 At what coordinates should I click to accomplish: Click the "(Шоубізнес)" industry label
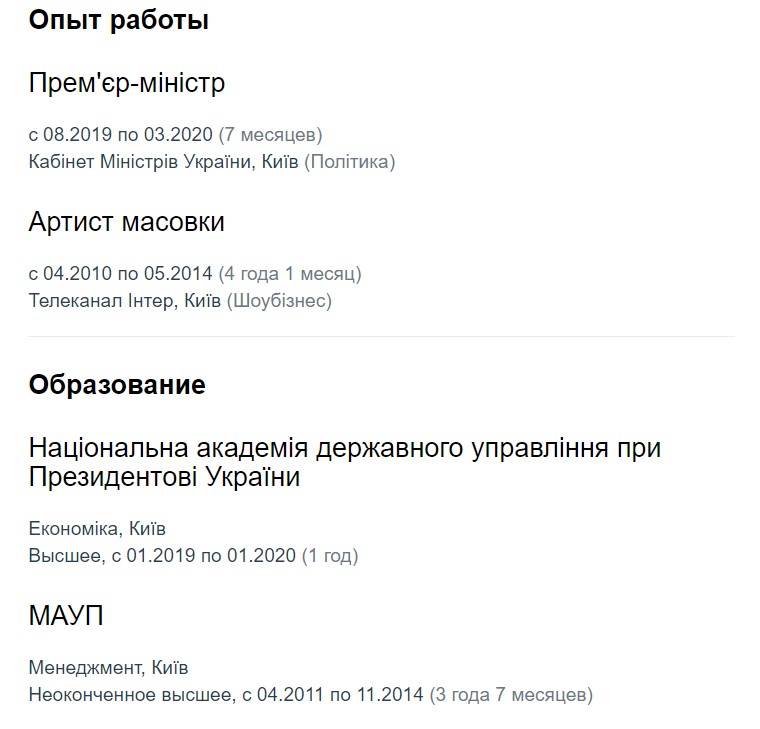(279, 300)
